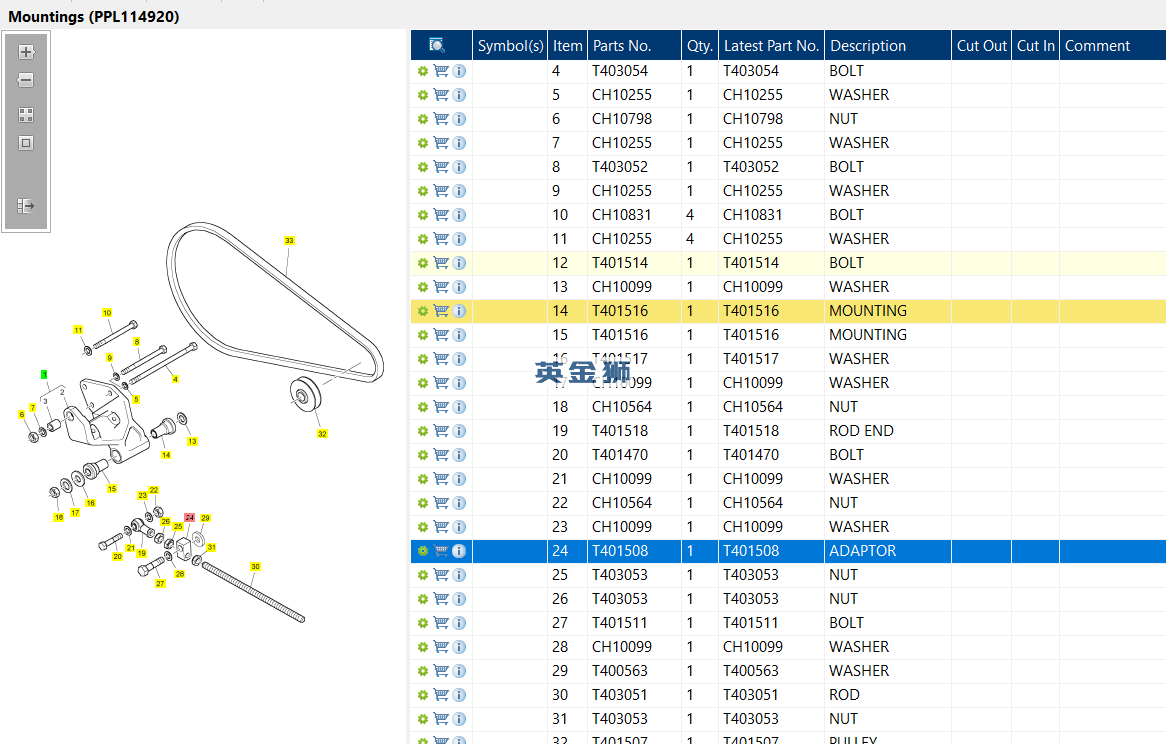Sort by Latest Part No. column
The width and height of the screenshot is (1166, 744).
tap(771, 45)
